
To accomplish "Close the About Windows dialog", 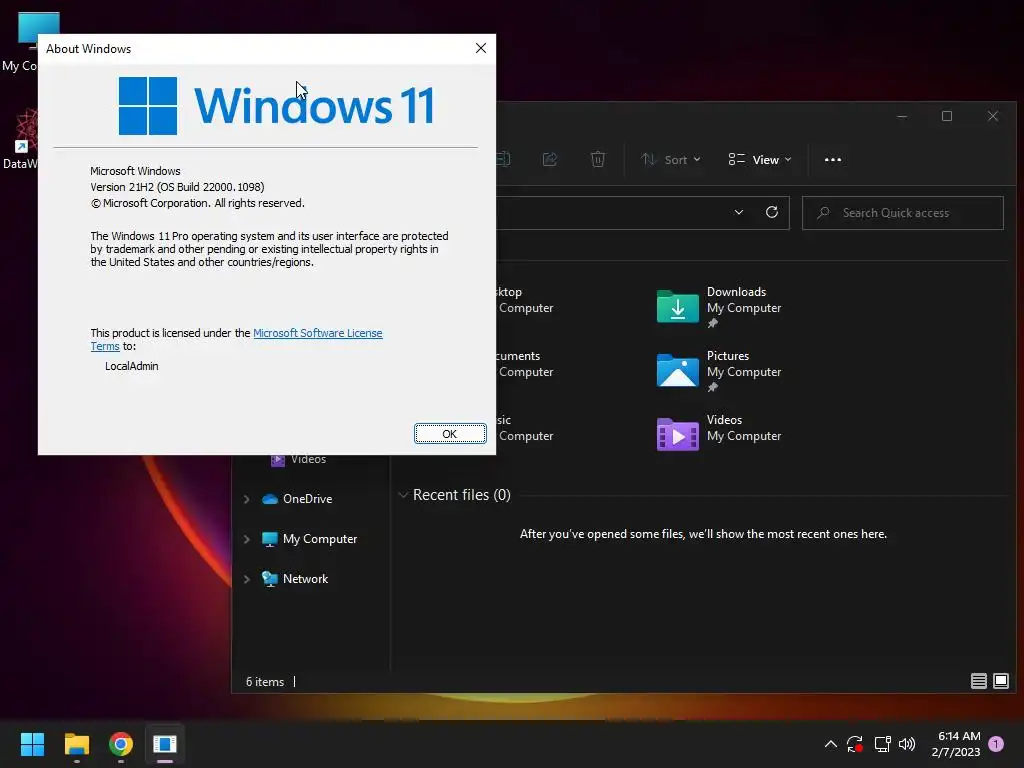I will tap(481, 48).
